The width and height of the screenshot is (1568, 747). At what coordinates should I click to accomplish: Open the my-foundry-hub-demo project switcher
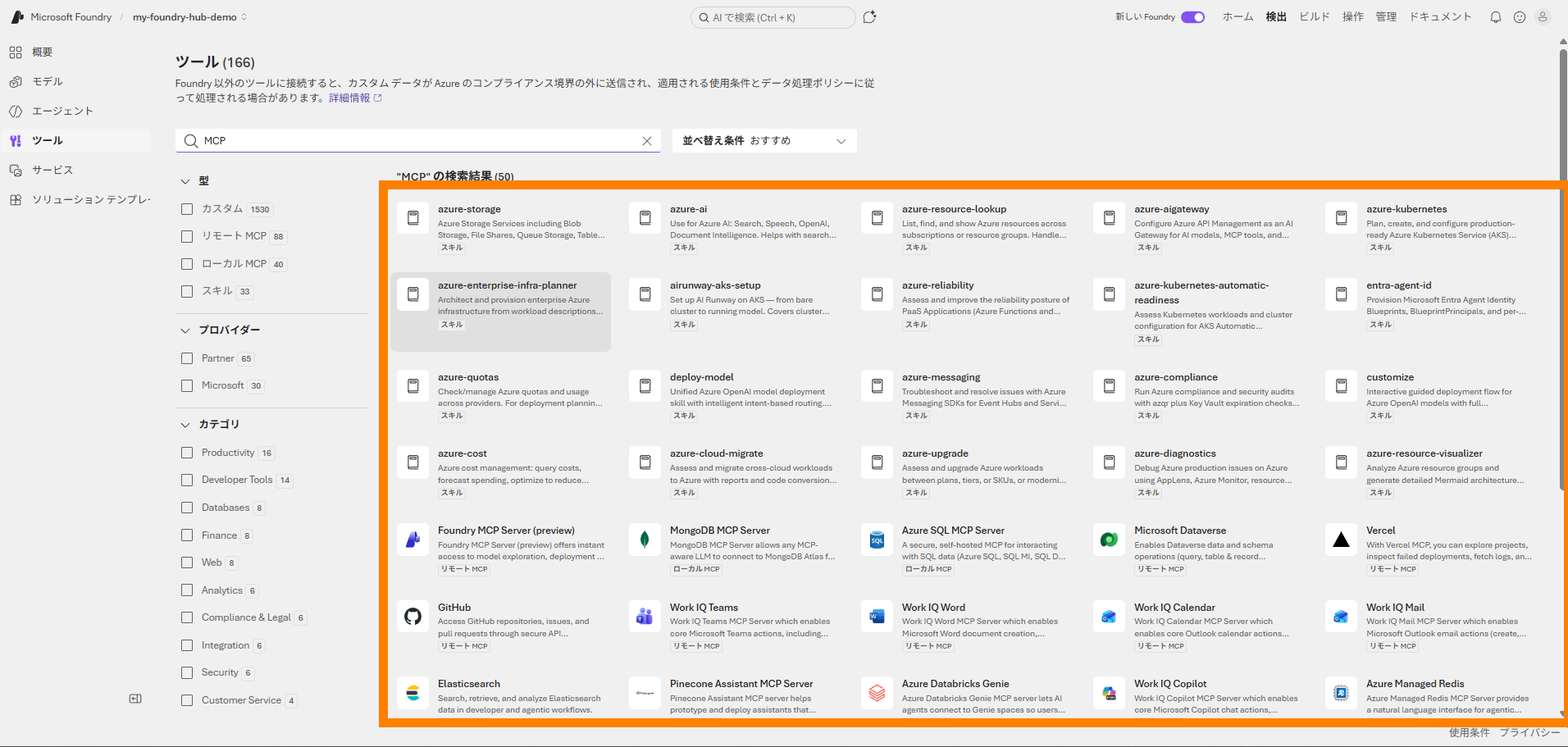coord(189,17)
